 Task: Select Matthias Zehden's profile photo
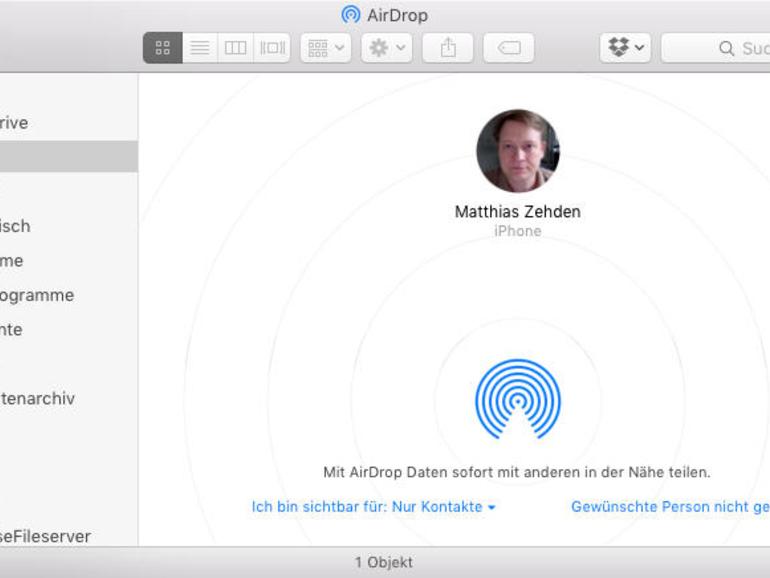(518, 151)
